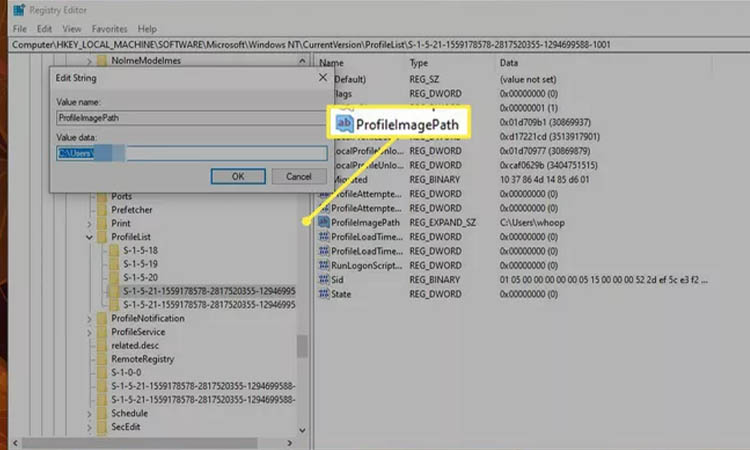Open the Edit menu
The image size is (750, 450).
tap(44, 29)
